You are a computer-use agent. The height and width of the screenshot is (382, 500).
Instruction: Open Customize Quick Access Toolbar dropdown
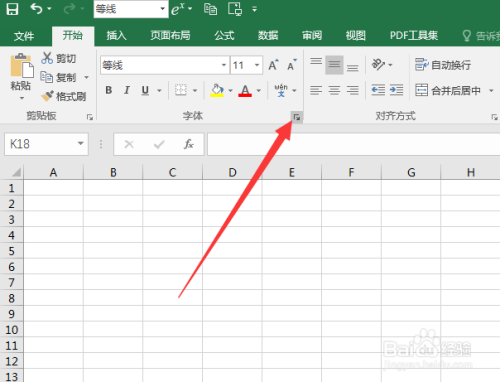254,9
